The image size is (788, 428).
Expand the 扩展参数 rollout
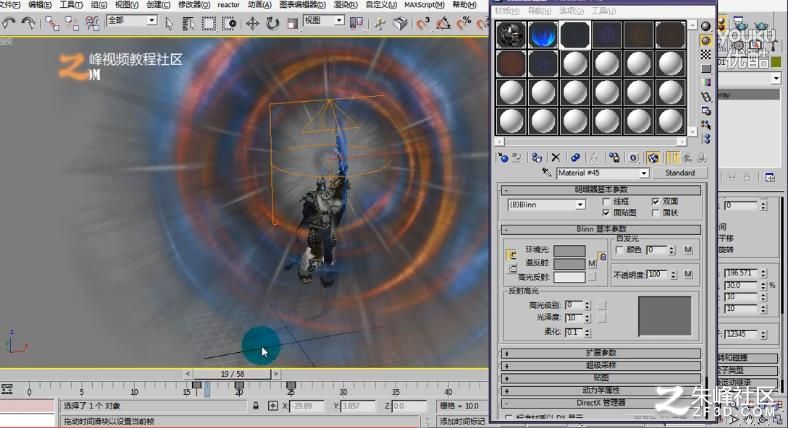(x=601, y=353)
